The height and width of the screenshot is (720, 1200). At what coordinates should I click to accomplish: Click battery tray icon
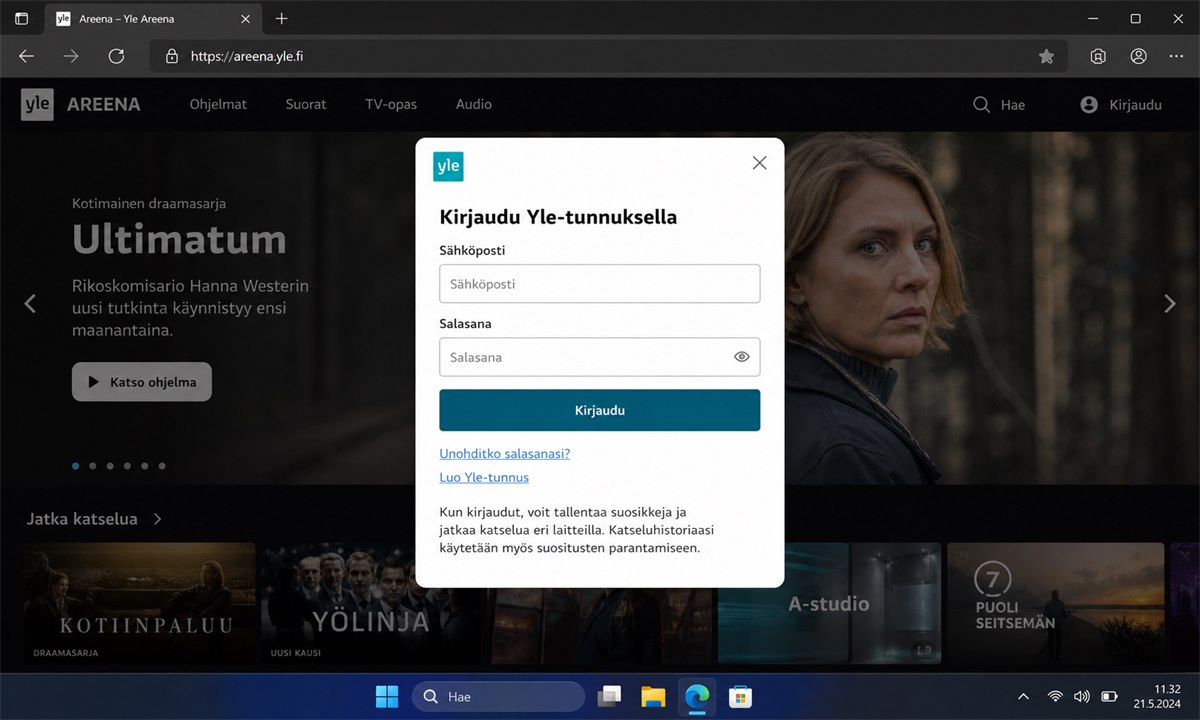(x=1109, y=696)
